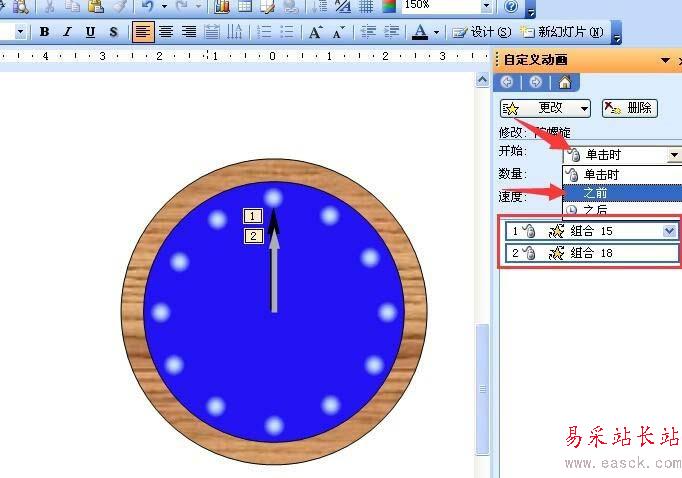The image size is (682, 478).
Task: Open 自定义动画 task pane menu arrow
Action: (665, 60)
